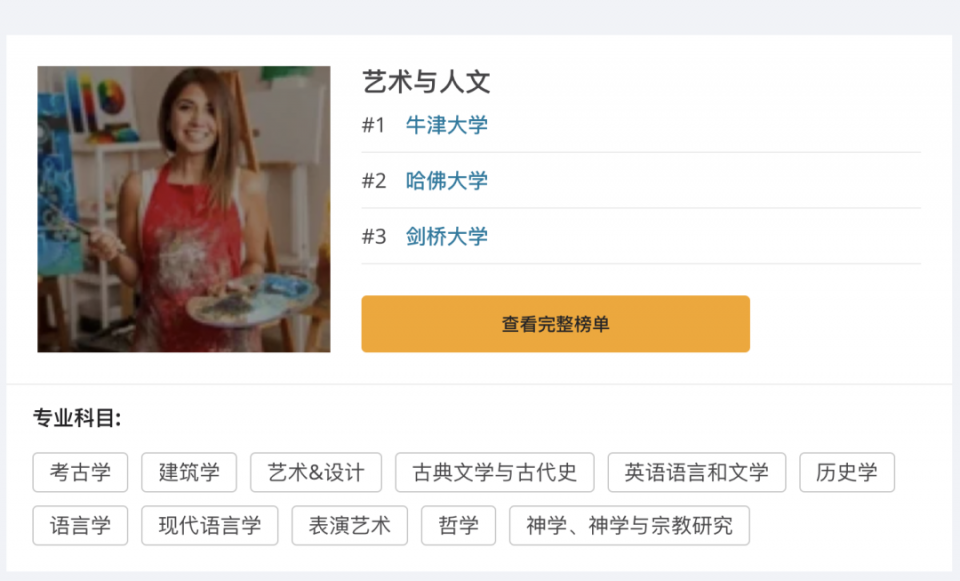
Task: Click the artist painter photo thumbnail
Action: point(184,209)
